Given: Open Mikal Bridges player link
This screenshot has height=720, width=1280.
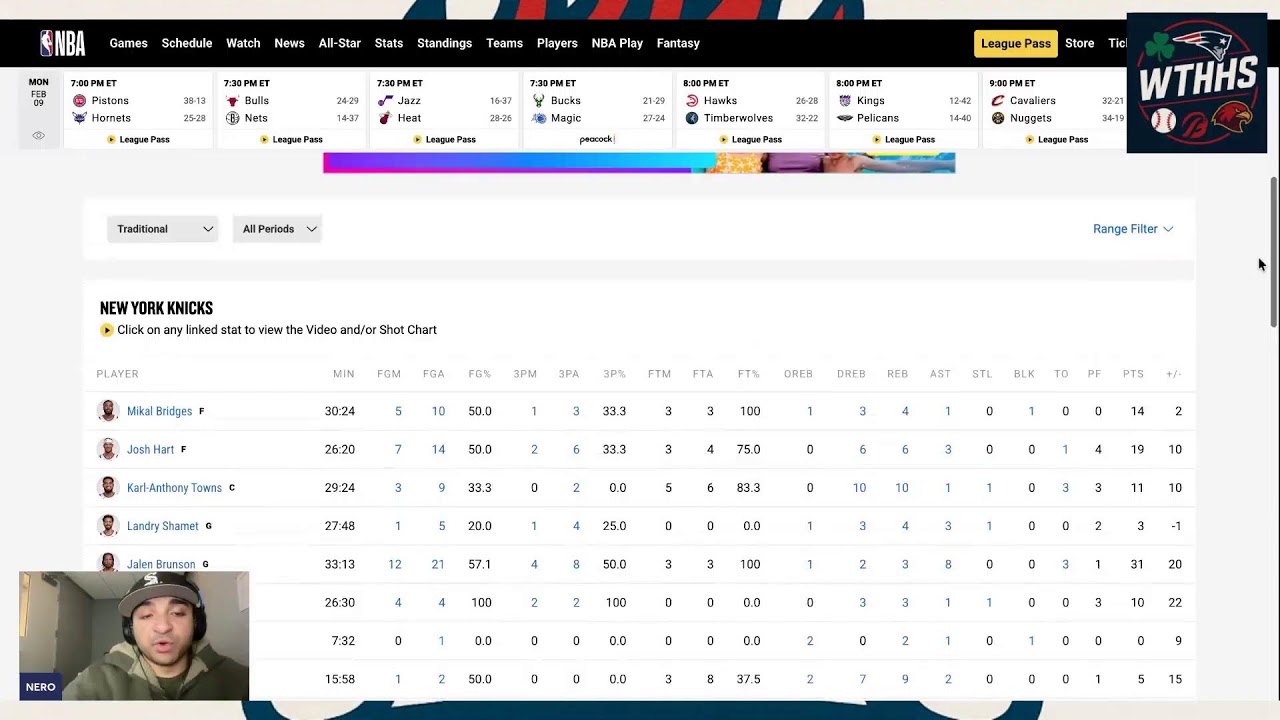Looking at the screenshot, I should [x=159, y=411].
